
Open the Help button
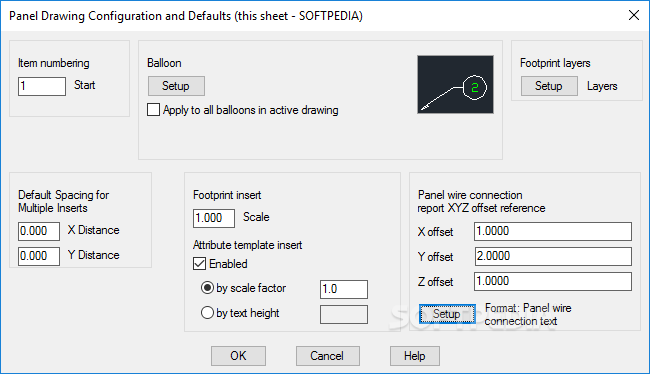pos(415,356)
